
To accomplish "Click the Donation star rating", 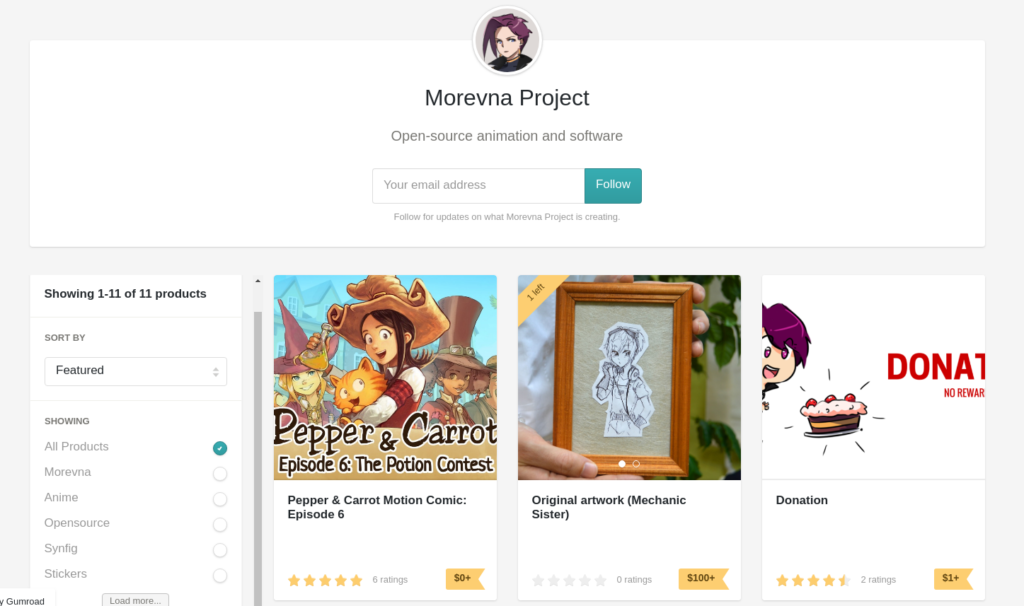I will point(813,580).
